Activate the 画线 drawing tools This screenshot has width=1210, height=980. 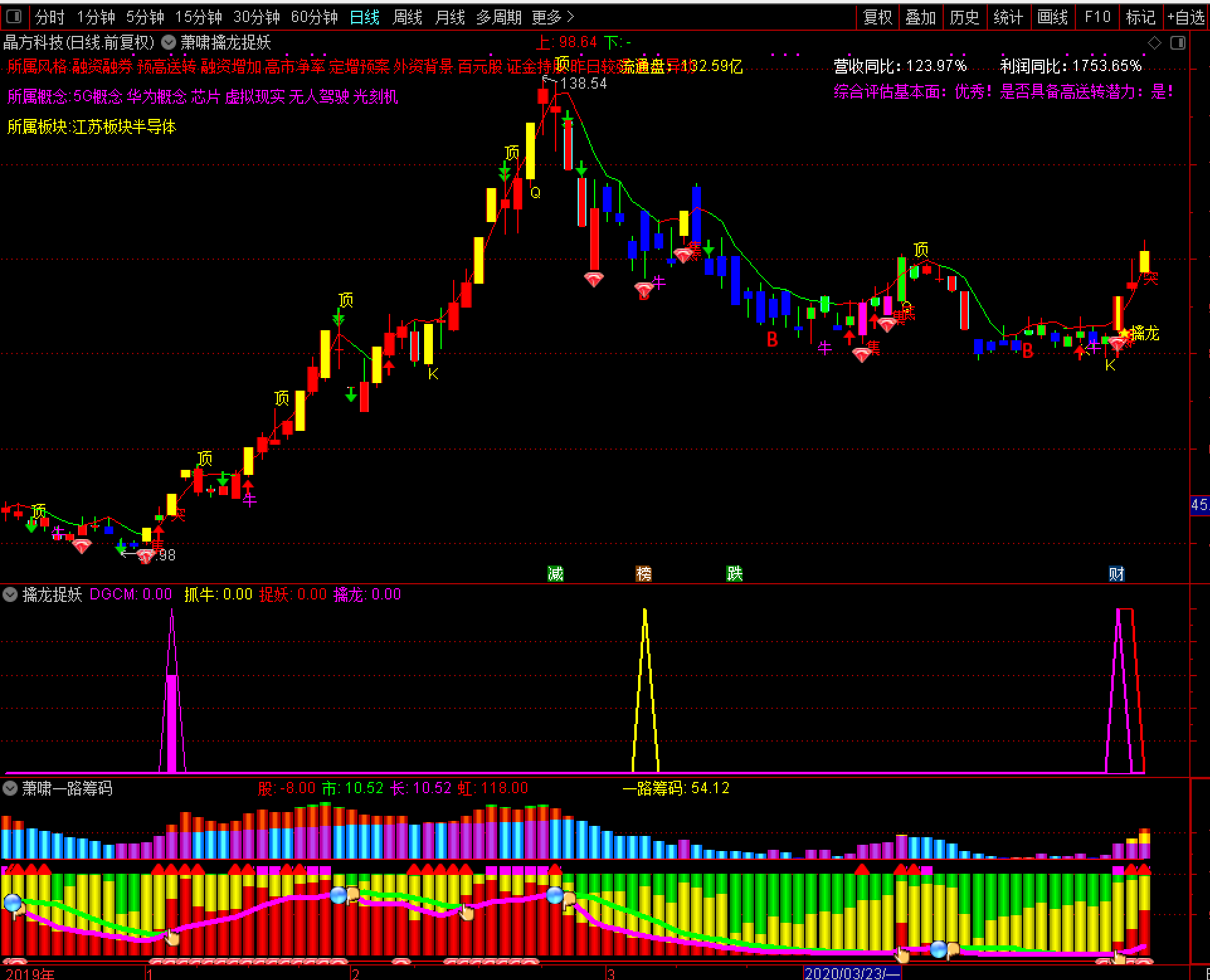(x=1053, y=17)
